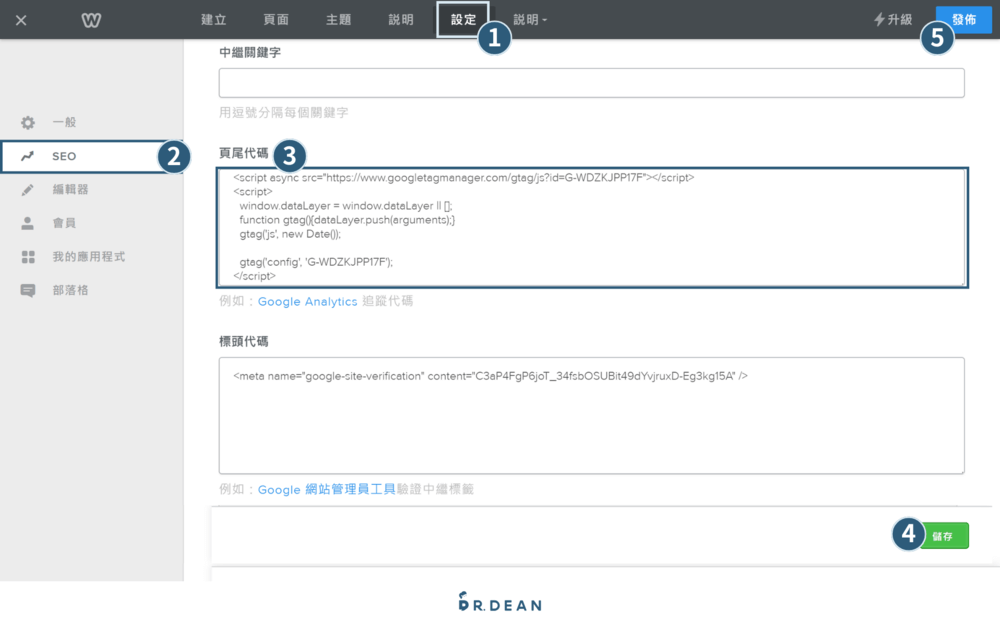Click the Weebly logo in top bar
Image resolution: width=1000 pixels, height=625 pixels.
pos(90,19)
